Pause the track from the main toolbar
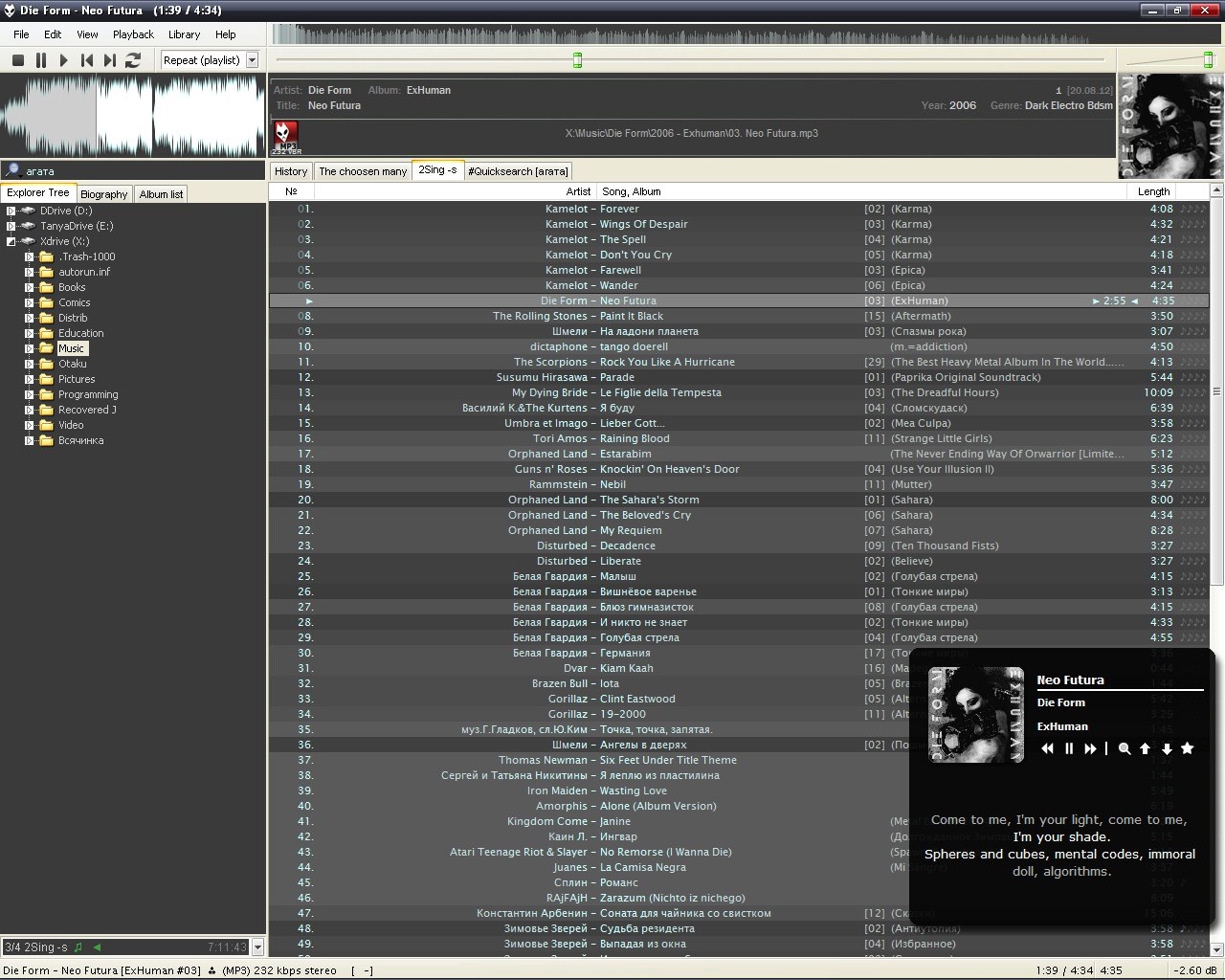This screenshot has height=980, width=1225. [x=41, y=60]
